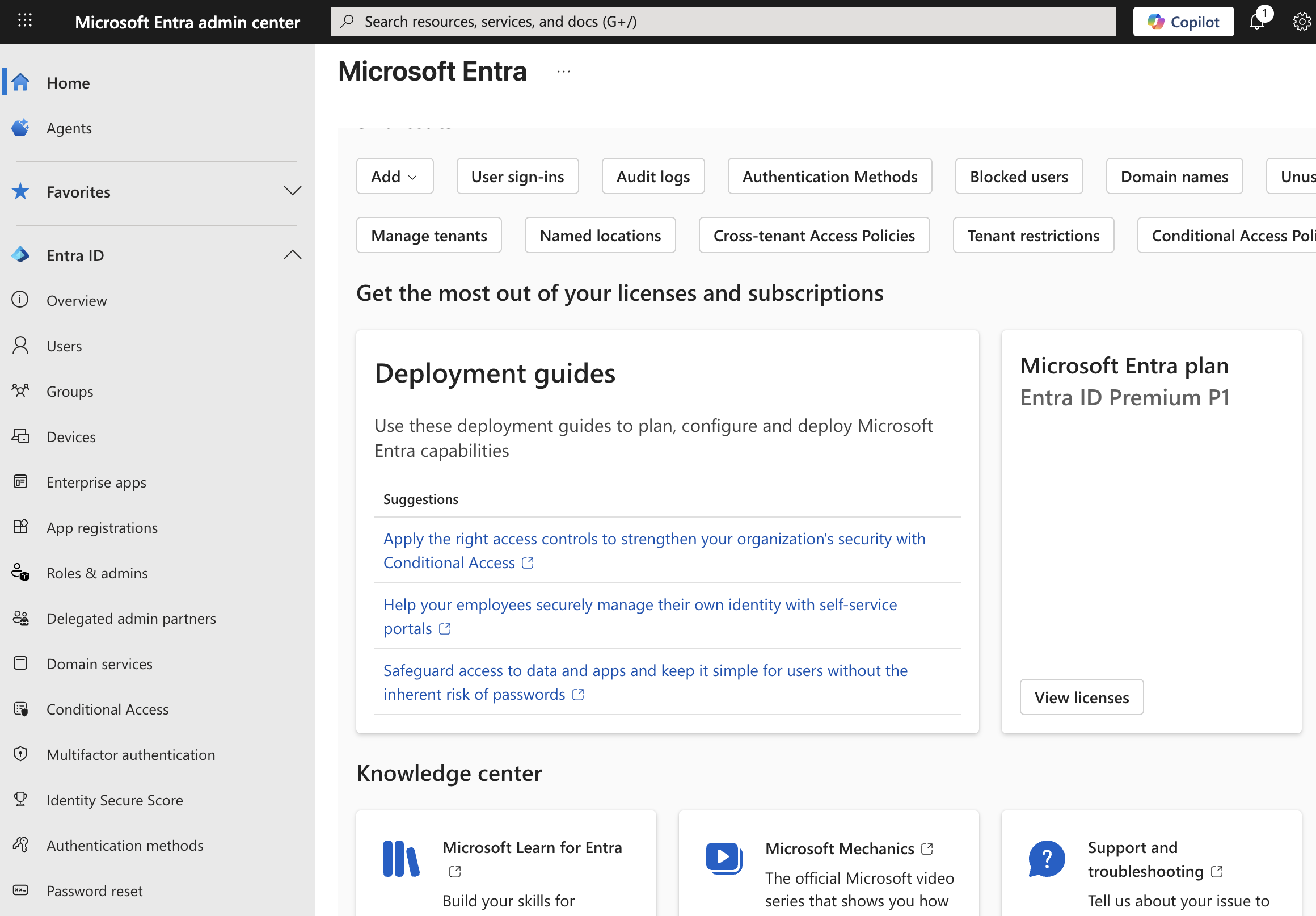This screenshot has width=1316, height=916.
Task: Open the app launcher waffle icon
Action: coord(24,21)
